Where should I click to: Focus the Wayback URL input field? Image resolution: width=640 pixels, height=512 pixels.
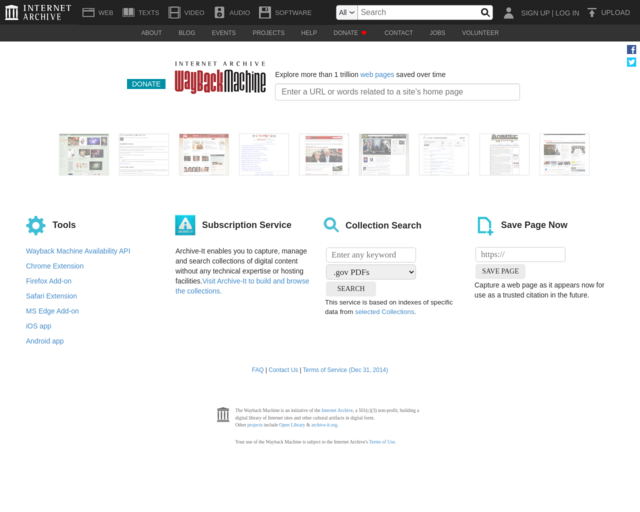click(x=397, y=92)
